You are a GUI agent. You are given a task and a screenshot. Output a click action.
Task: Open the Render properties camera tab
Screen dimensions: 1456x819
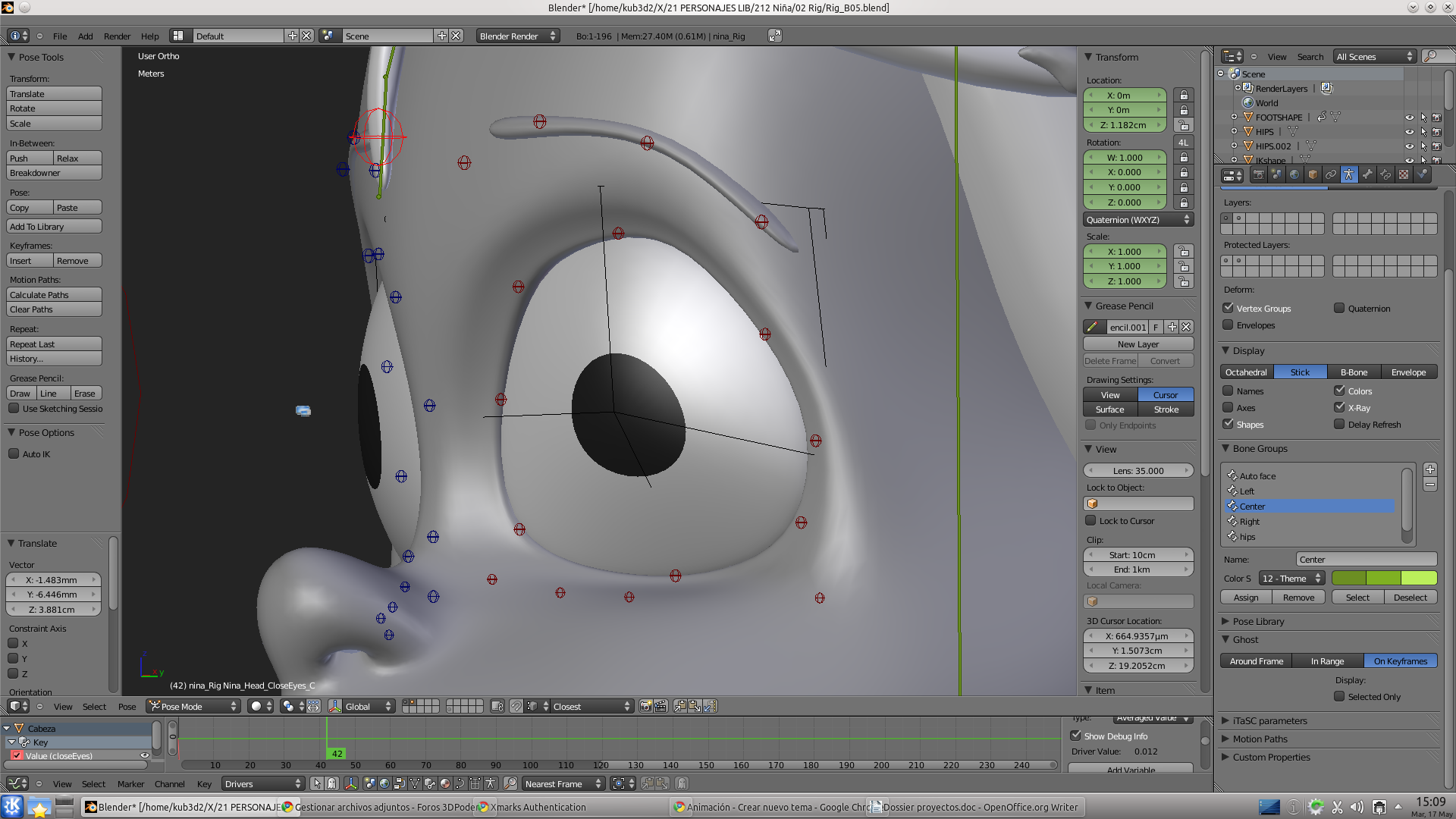point(1259,174)
